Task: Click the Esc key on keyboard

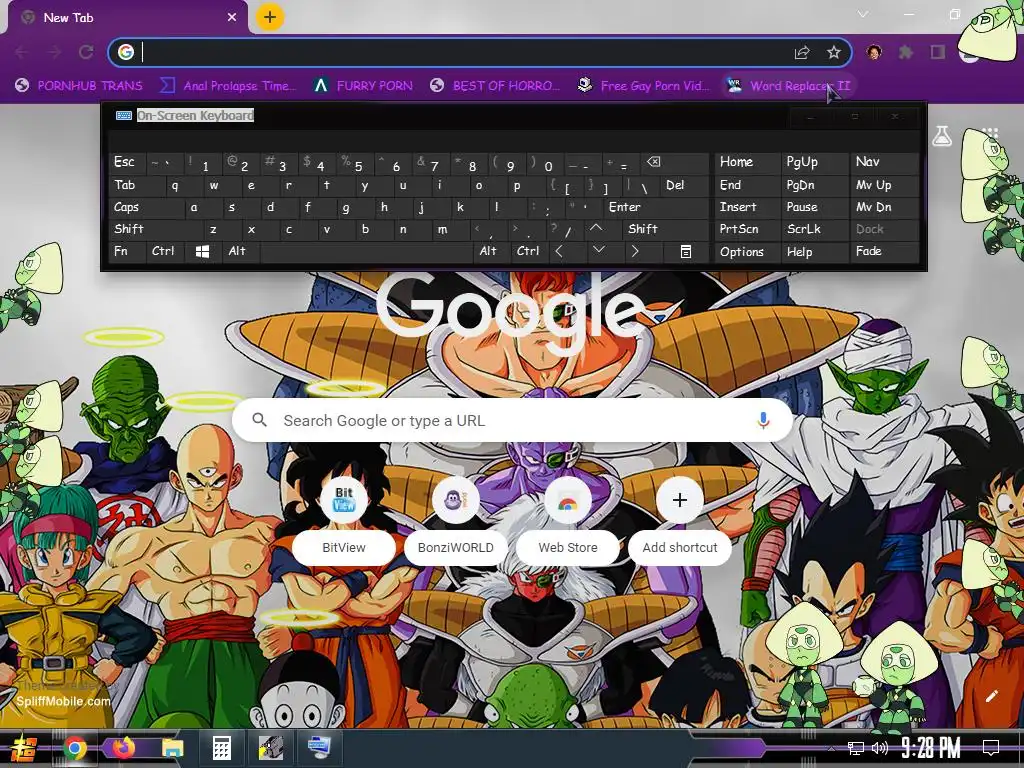Action: [x=128, y=162]
